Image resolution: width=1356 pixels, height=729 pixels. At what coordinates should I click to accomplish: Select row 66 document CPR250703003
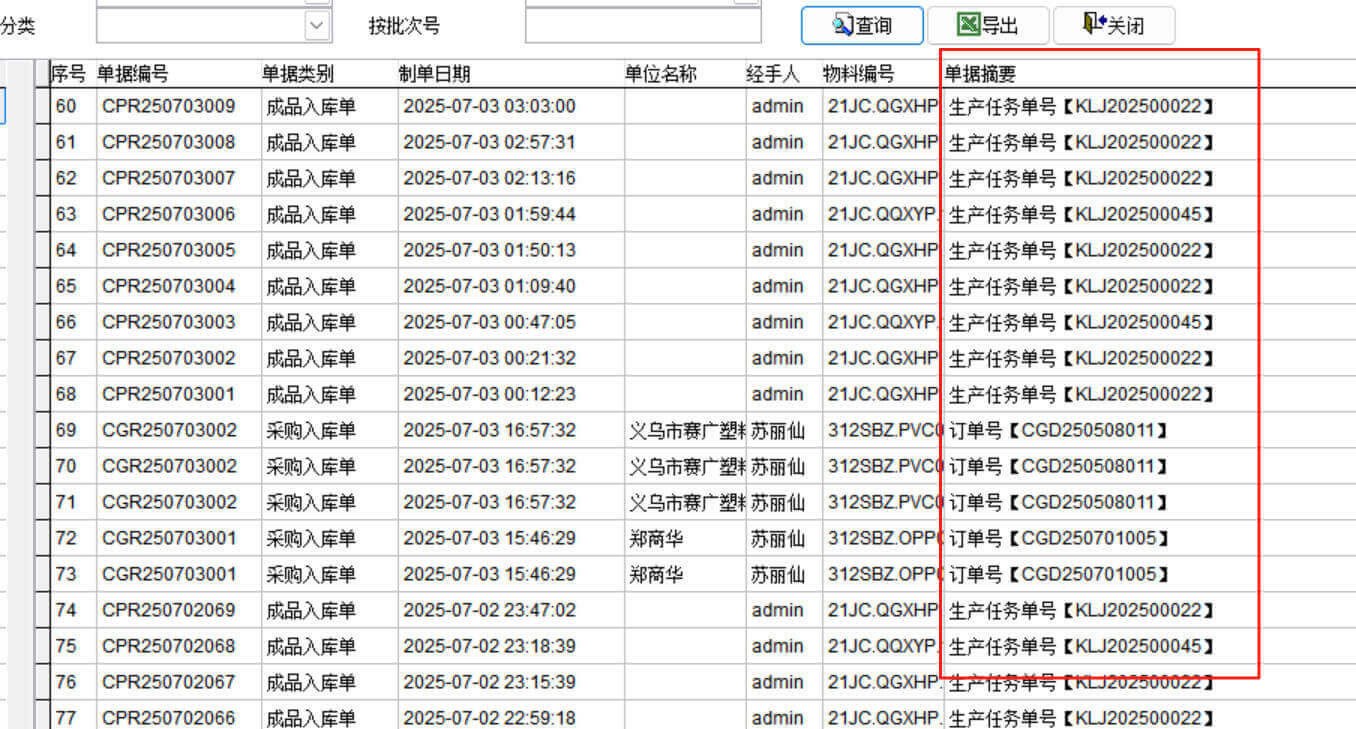(169, 323)
